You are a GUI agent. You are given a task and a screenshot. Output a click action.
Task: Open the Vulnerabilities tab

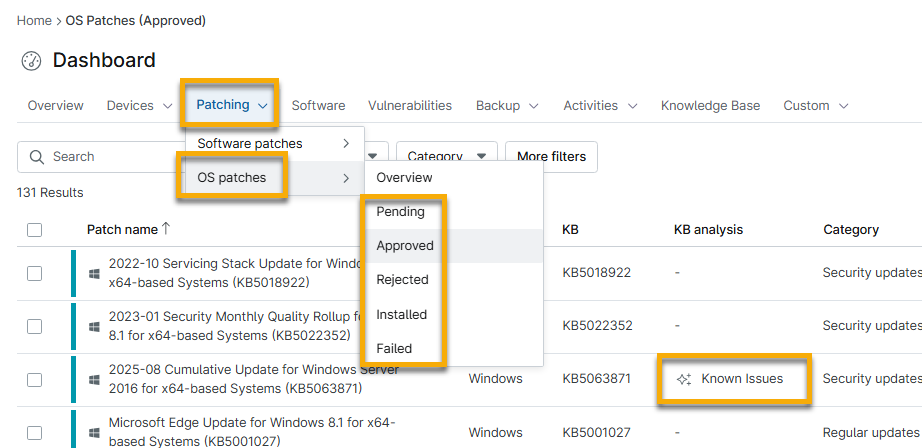pyautogui.click(x=410, y=106)
